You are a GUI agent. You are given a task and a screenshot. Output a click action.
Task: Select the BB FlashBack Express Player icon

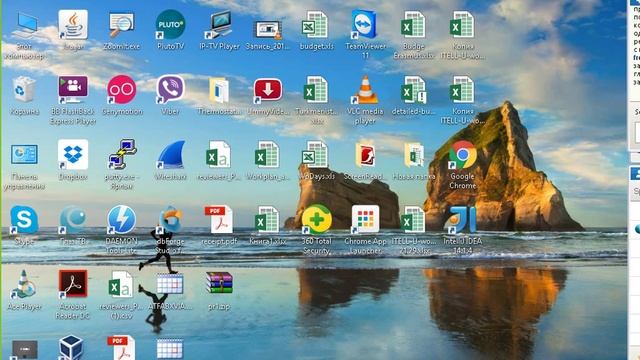[73, 90]
